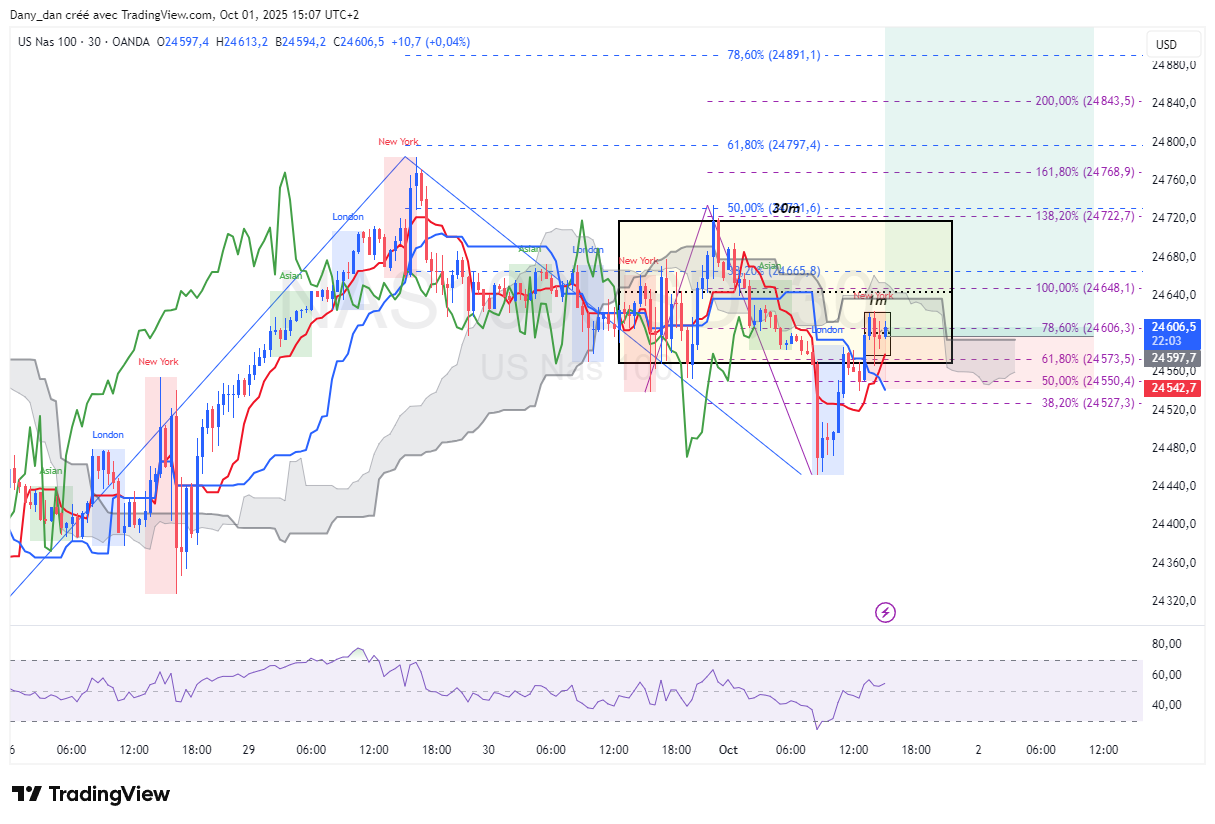Click the gray price tag 24597,7
The width and height of the screenshot is (1215, 824).
coord(1174,357)
